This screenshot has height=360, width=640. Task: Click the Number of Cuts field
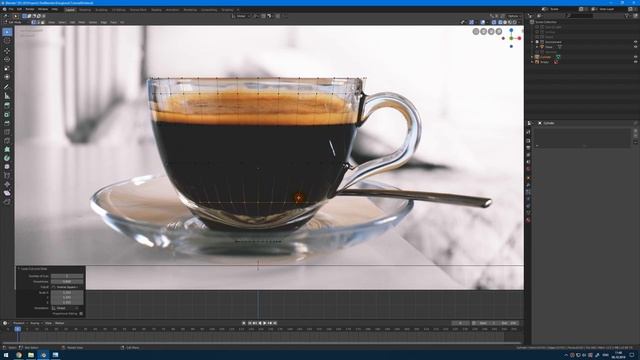point(67,276)
